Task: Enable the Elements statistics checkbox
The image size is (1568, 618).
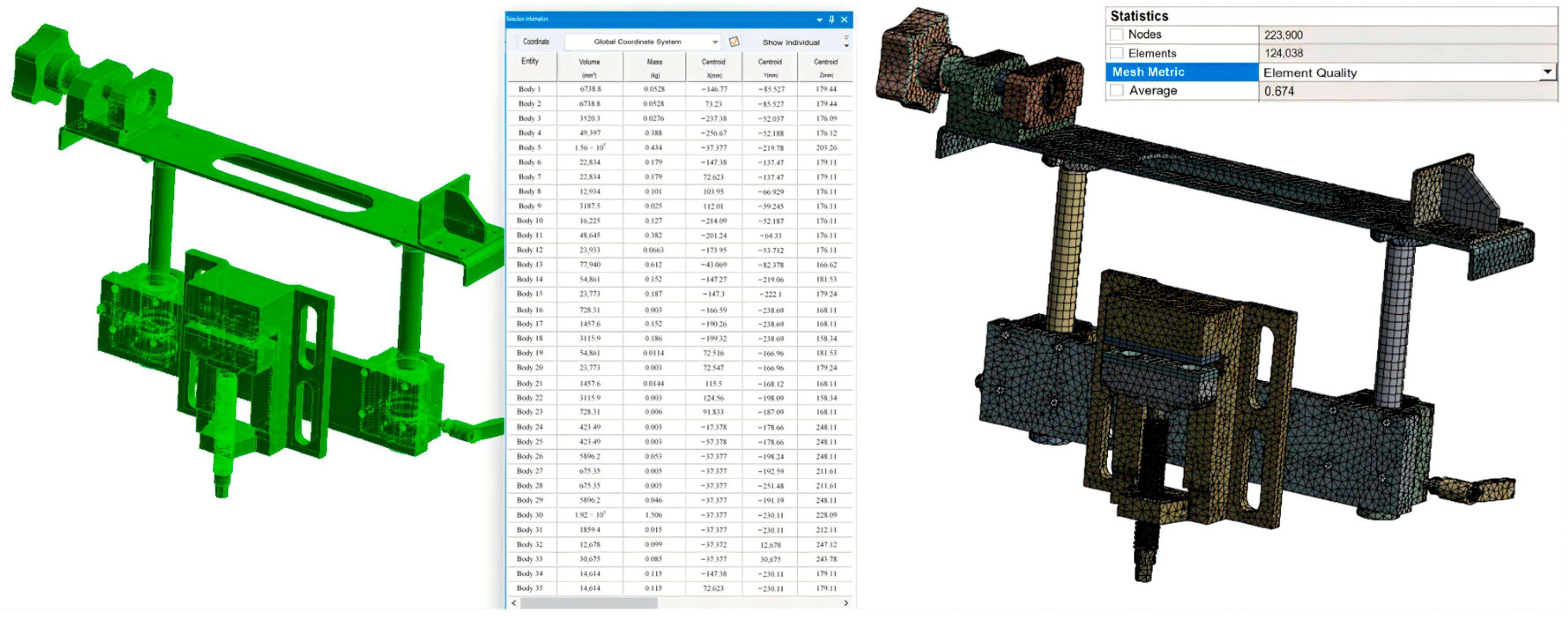Action: coord(1117,53)
